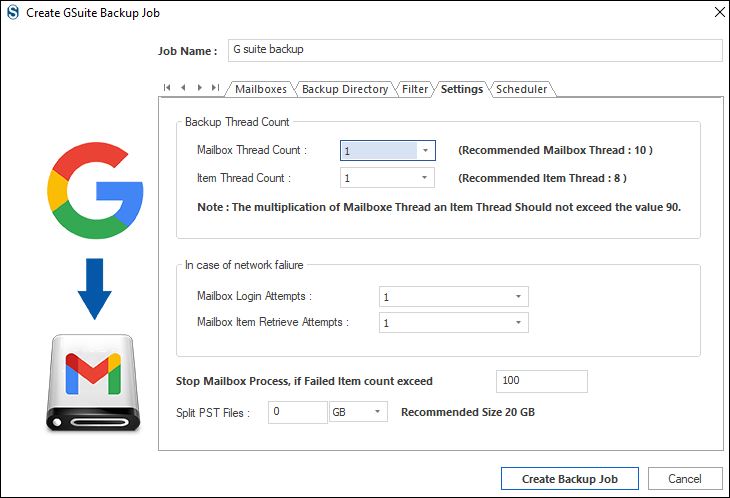Click the Create Backup Job button
The width and height of the screenshot is (730, 498).
pyautogui.click(x=570, y=479)
